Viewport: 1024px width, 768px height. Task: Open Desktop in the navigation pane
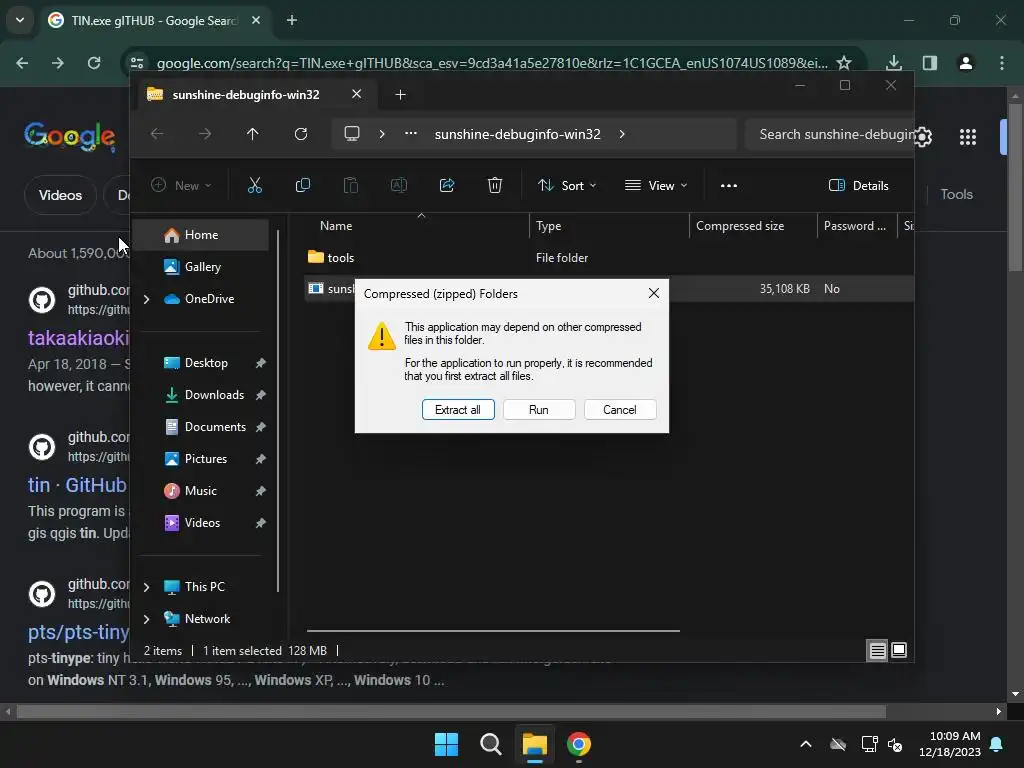tap(206, 362)
